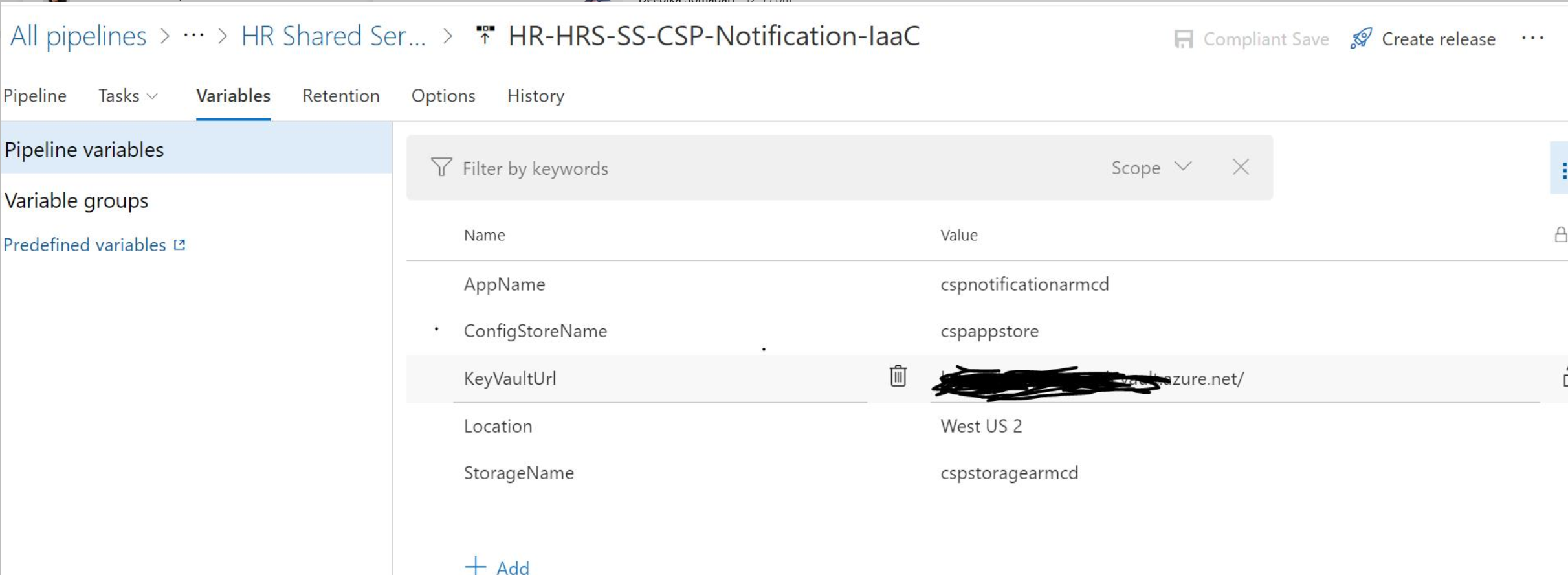This screenshot has width=1568, height=575.
Task: Click the lock icon in the table header
Action: pyautogui.click(x=1560, y=234)
